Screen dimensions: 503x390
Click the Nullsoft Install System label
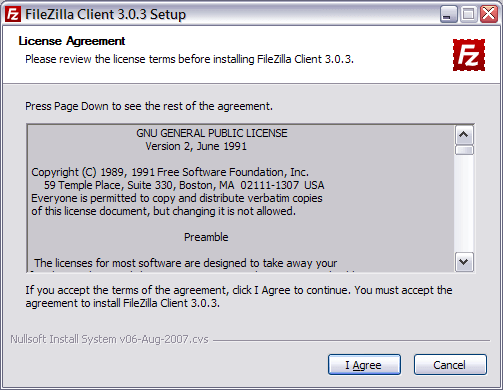click(109, 339)
